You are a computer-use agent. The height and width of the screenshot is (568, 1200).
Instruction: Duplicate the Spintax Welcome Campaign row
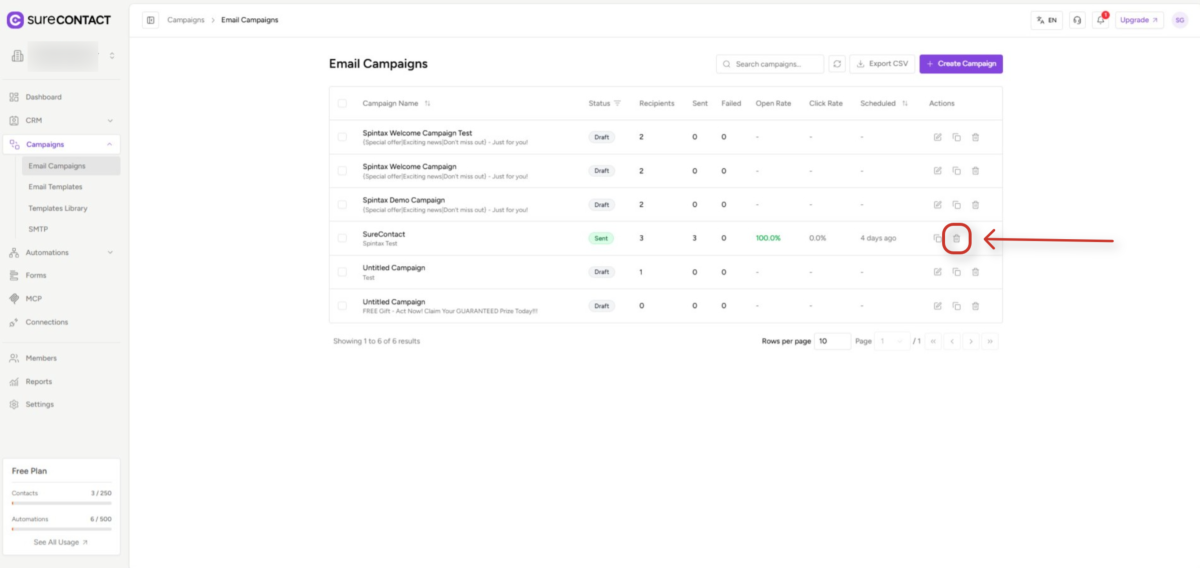(956, 171)
